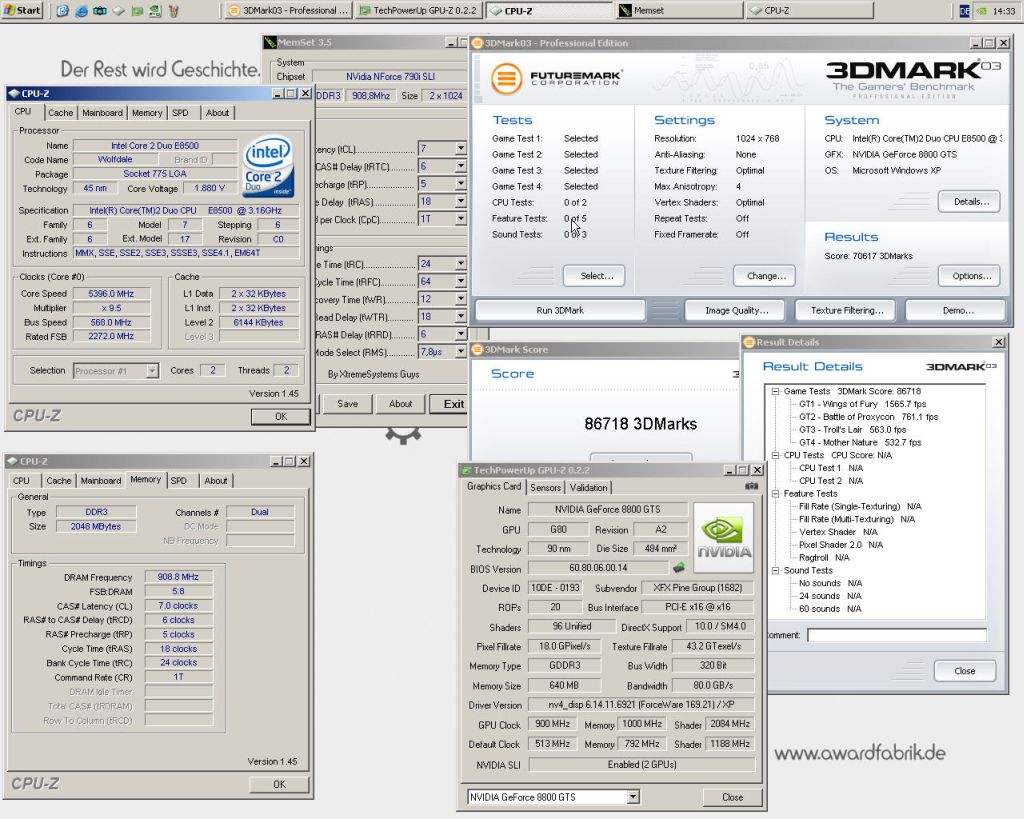Select Pixel Shader 2.0 row
1024x819 pixels.
(840, 545)
